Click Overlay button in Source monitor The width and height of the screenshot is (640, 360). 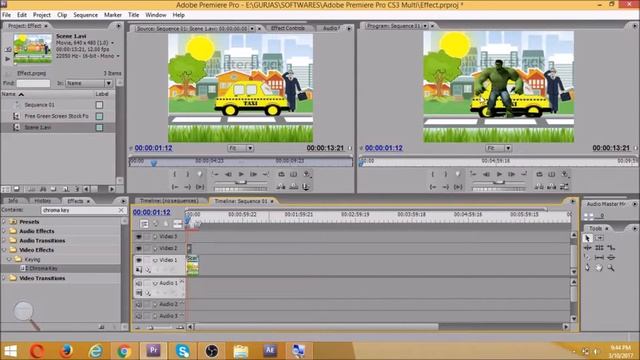(x=293, y=187)
